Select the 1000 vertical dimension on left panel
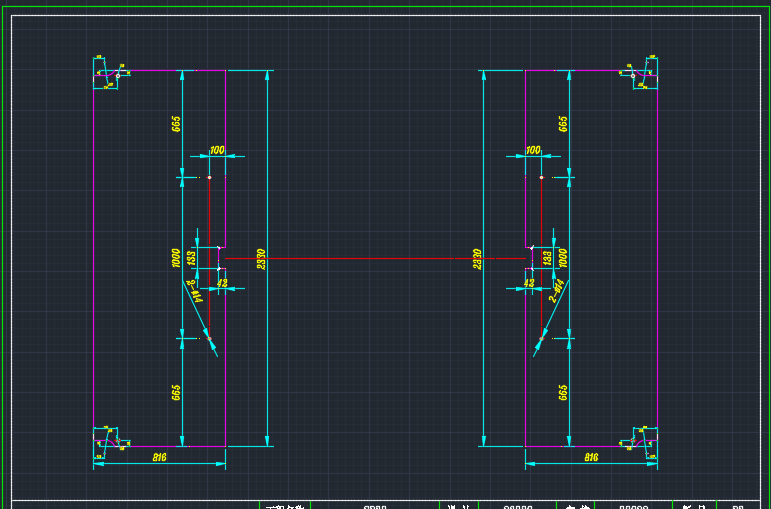The image size is (771, 509). 176,258
